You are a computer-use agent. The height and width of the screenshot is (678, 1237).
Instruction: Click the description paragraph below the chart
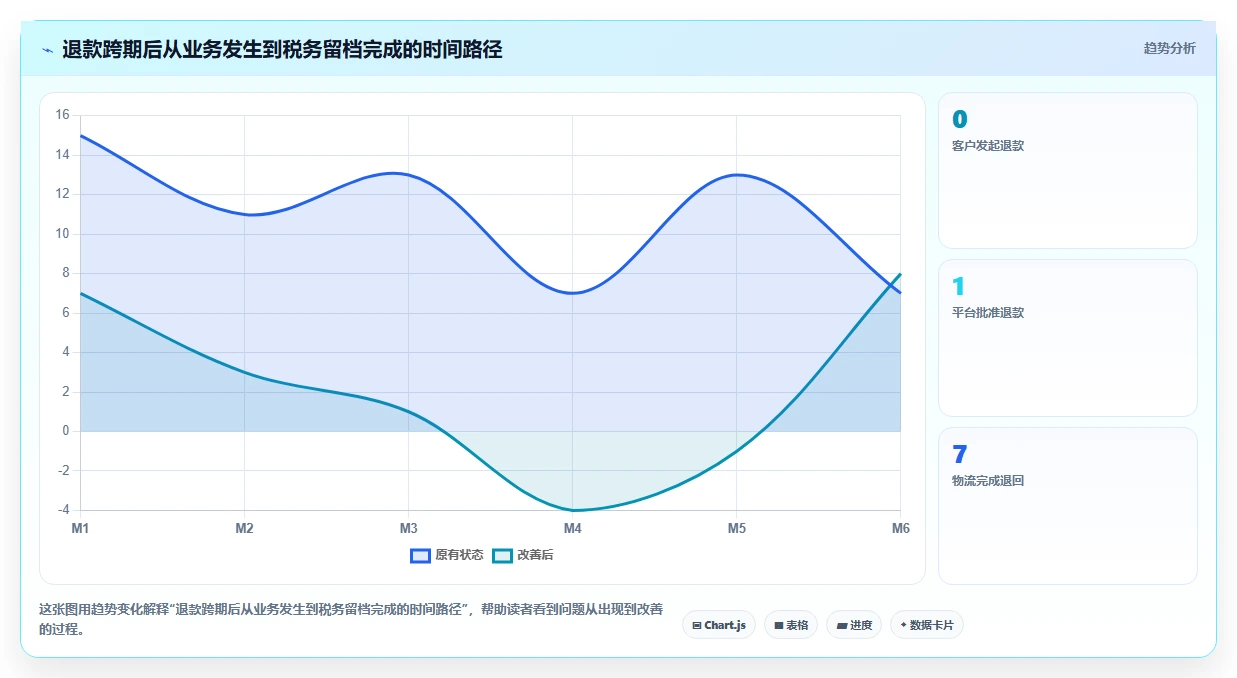351,619
